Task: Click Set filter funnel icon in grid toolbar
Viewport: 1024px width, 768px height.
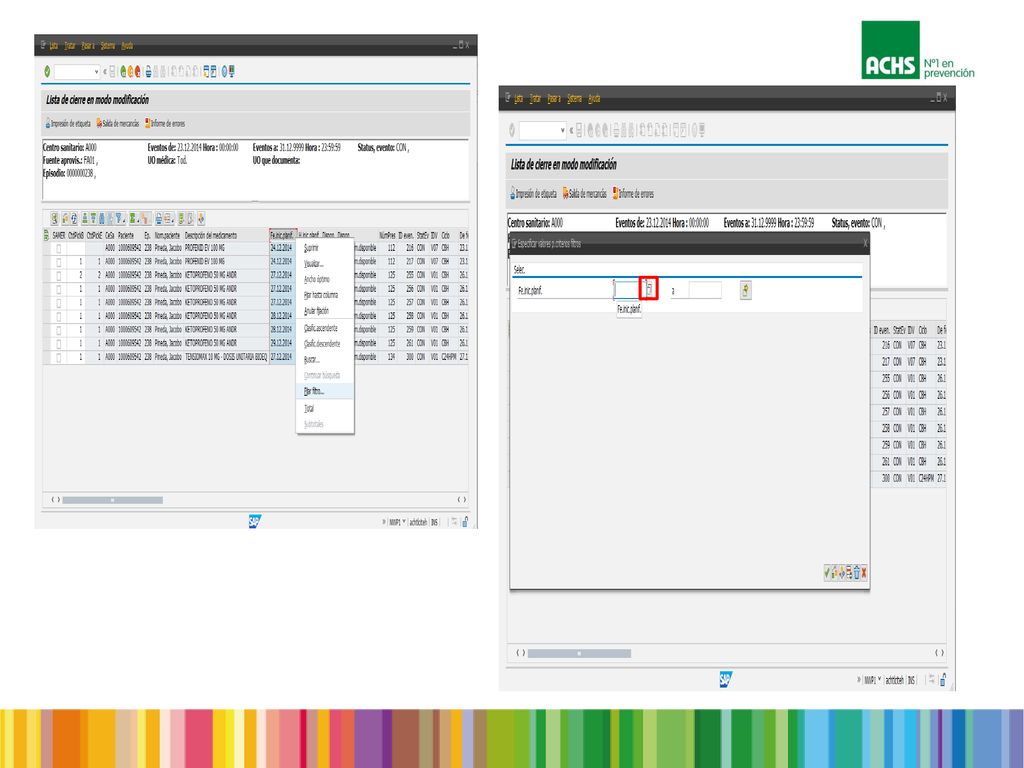Action: [119, 219]
